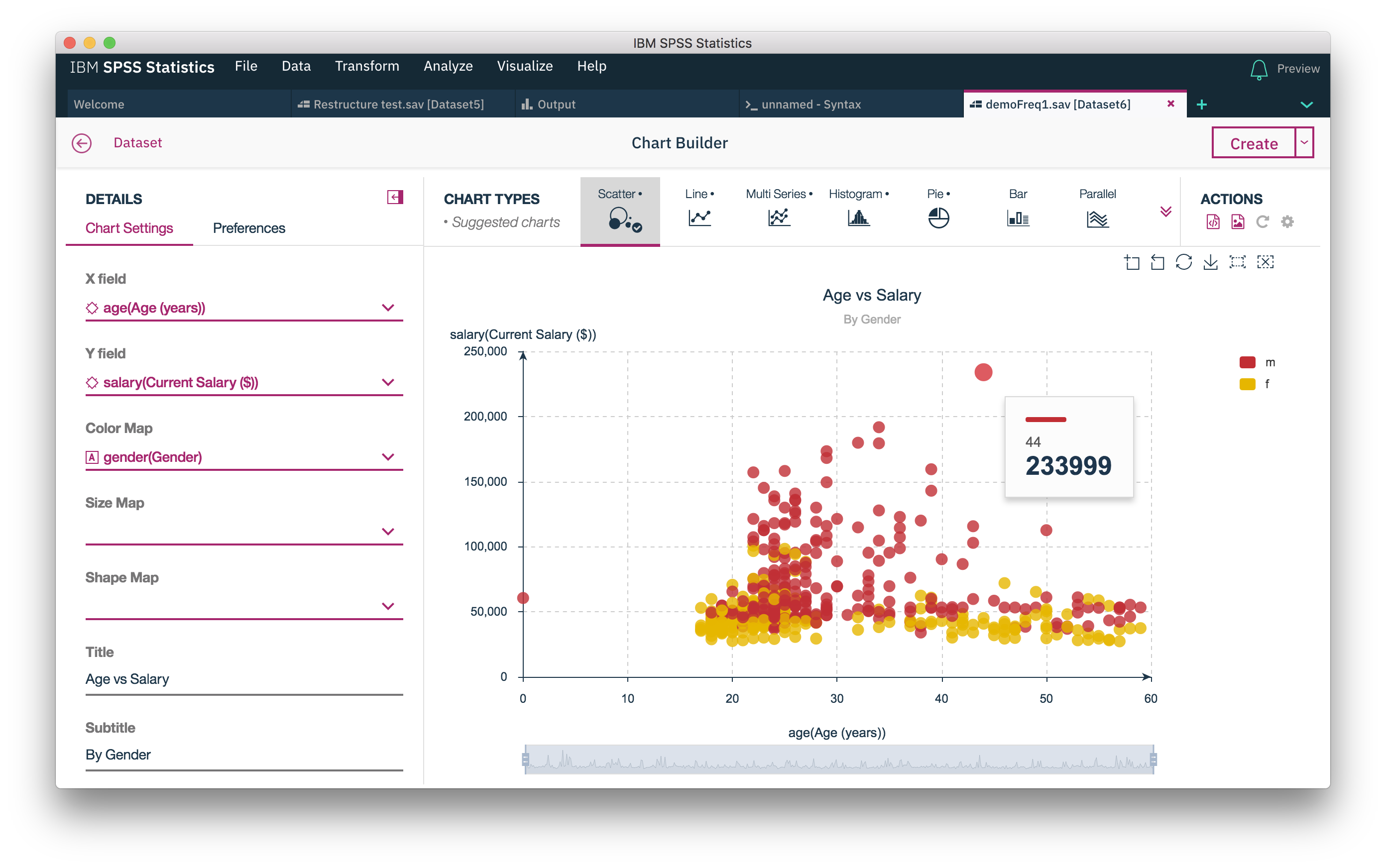Activate the box zoom selection tool
1386x868 pixels.
pos(1238,262)
